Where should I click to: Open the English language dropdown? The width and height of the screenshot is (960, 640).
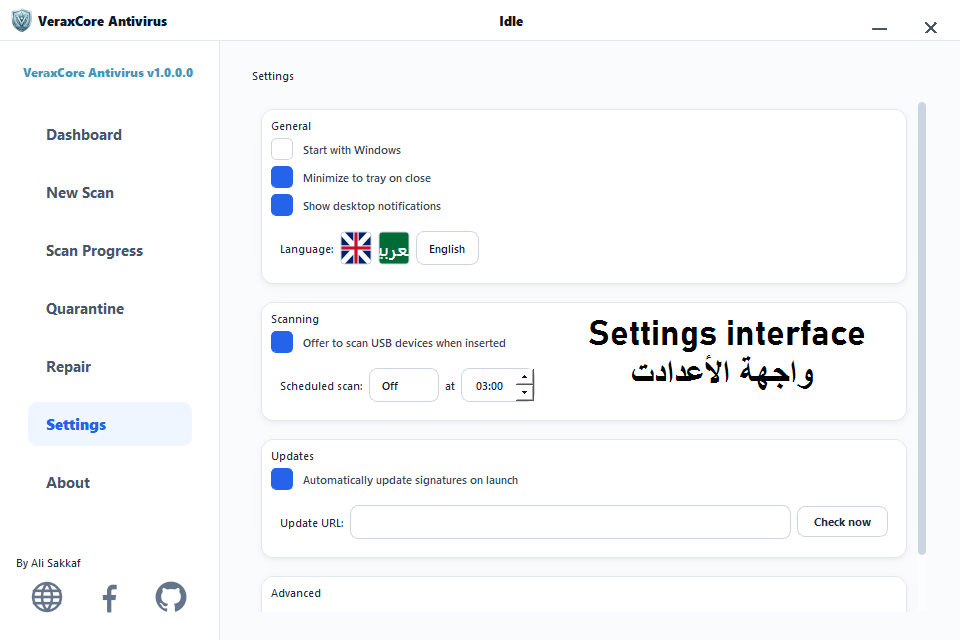[448, 249]
